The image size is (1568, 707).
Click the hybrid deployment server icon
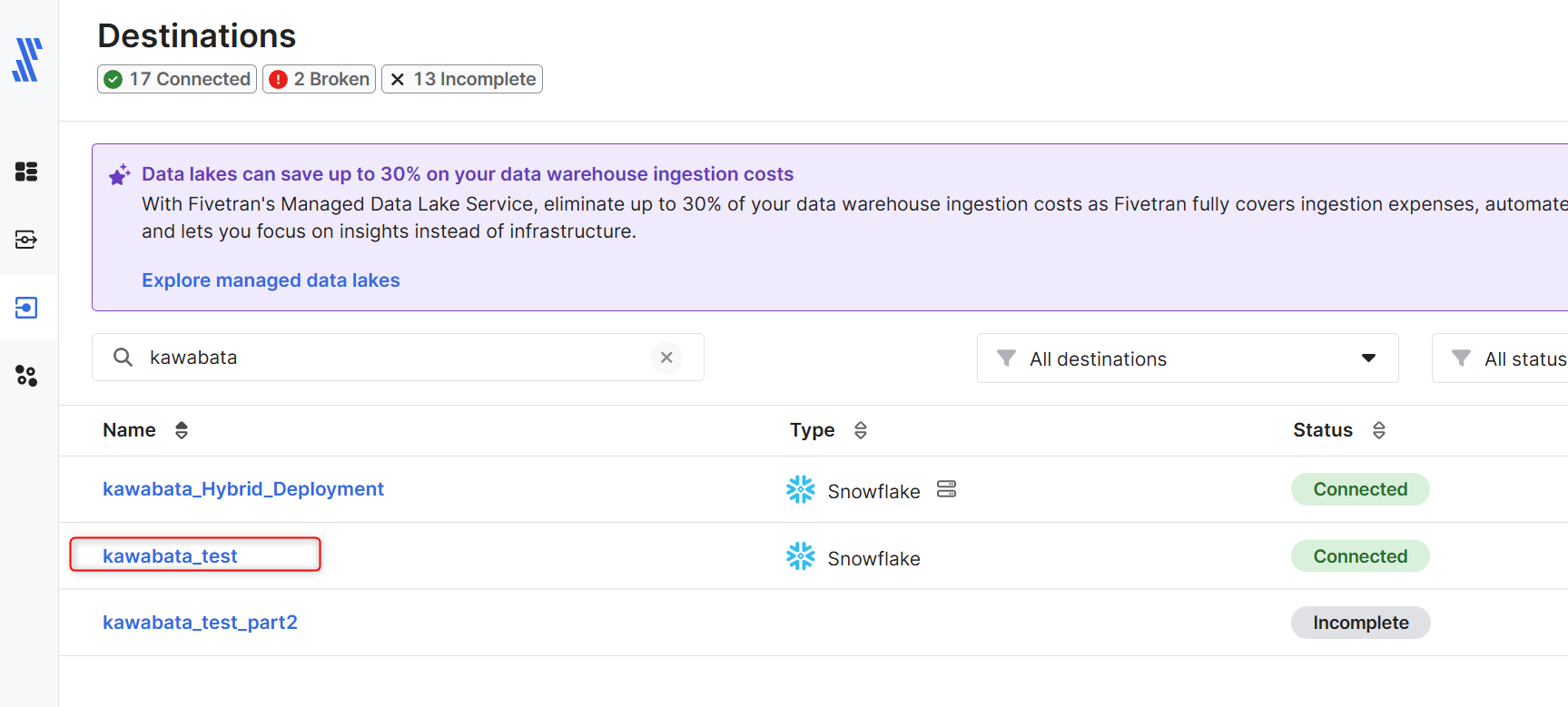pos(946,489)
